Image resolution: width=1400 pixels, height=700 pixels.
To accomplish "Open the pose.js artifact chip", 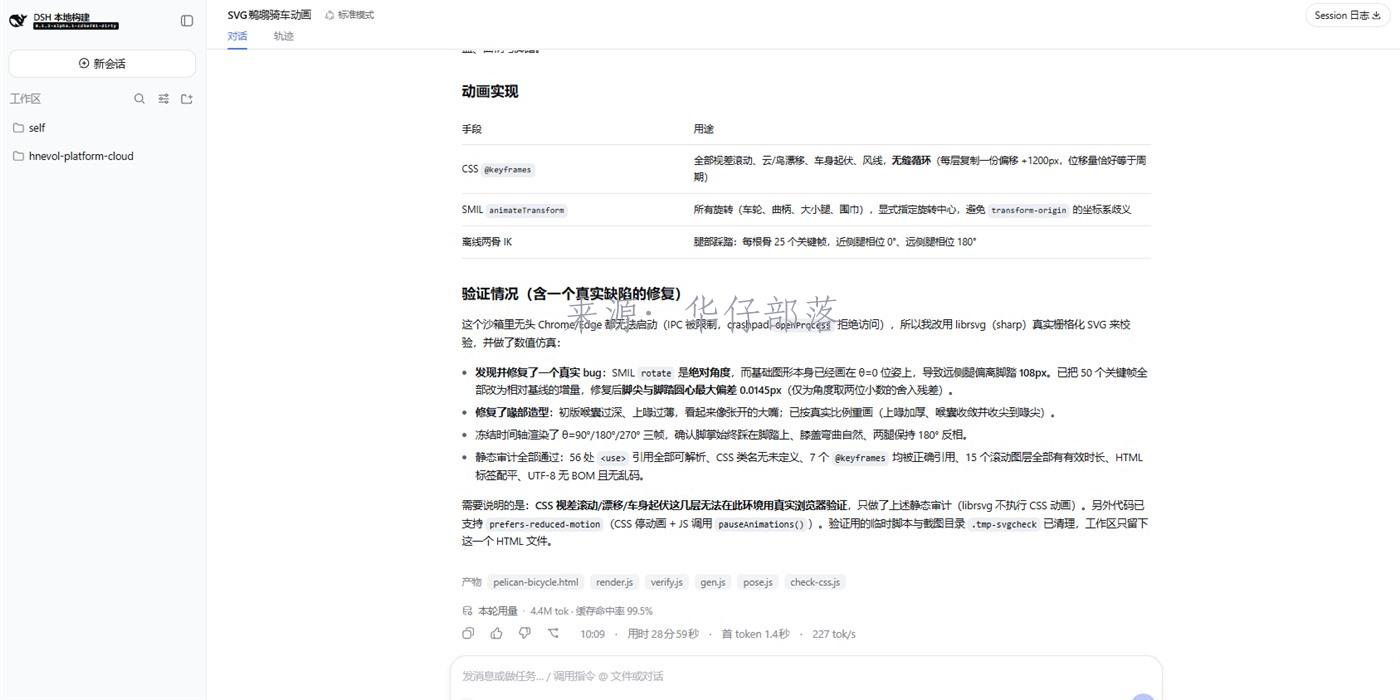I will (x=757, y=582).
